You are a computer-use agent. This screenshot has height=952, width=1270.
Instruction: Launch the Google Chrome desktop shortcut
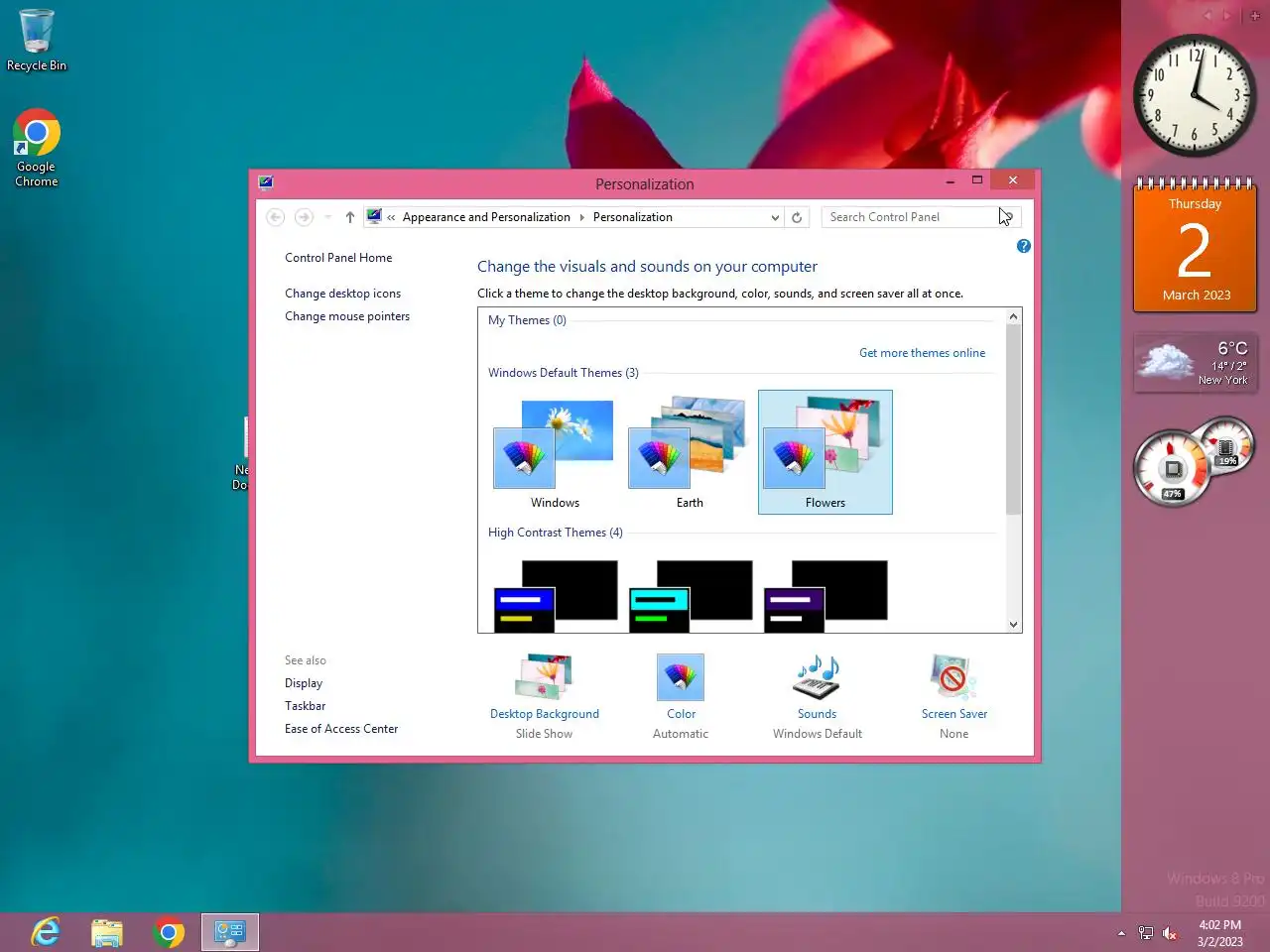[37, 147]
